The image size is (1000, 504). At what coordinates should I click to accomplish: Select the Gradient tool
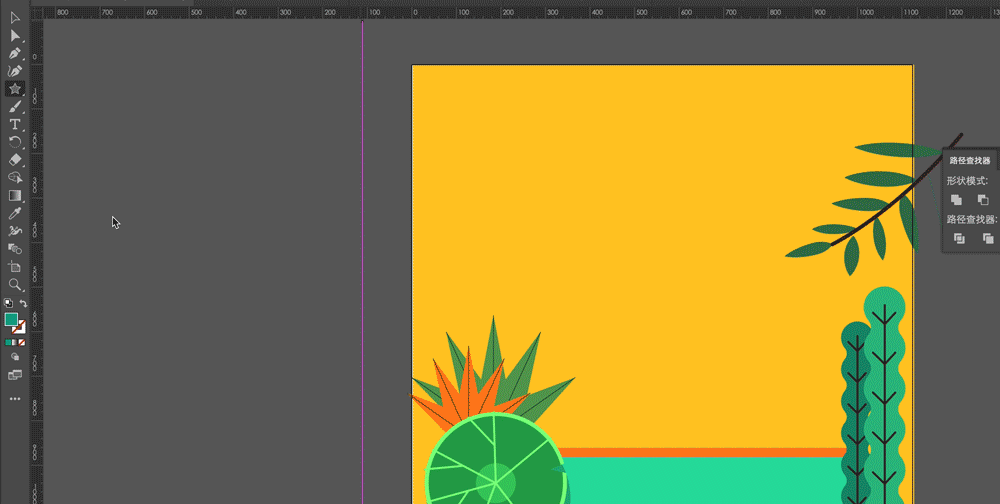(x=15, y=195)
